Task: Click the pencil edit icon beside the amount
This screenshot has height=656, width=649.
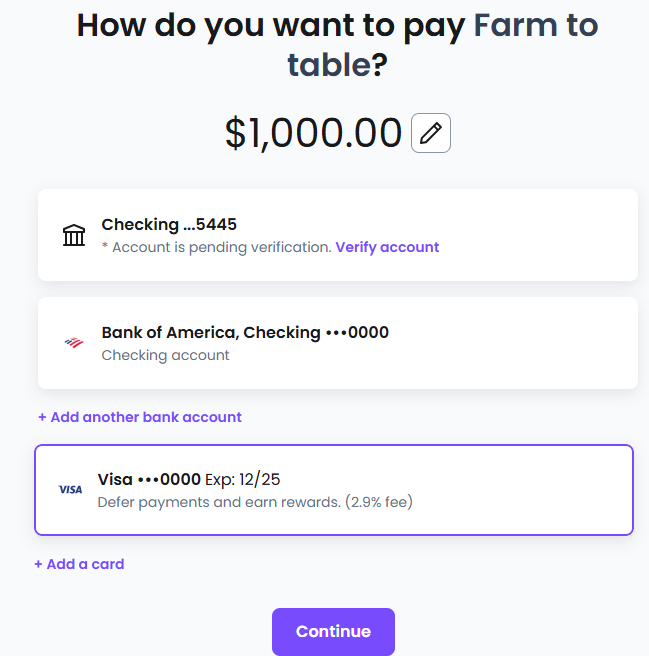Action: [431, 133]
